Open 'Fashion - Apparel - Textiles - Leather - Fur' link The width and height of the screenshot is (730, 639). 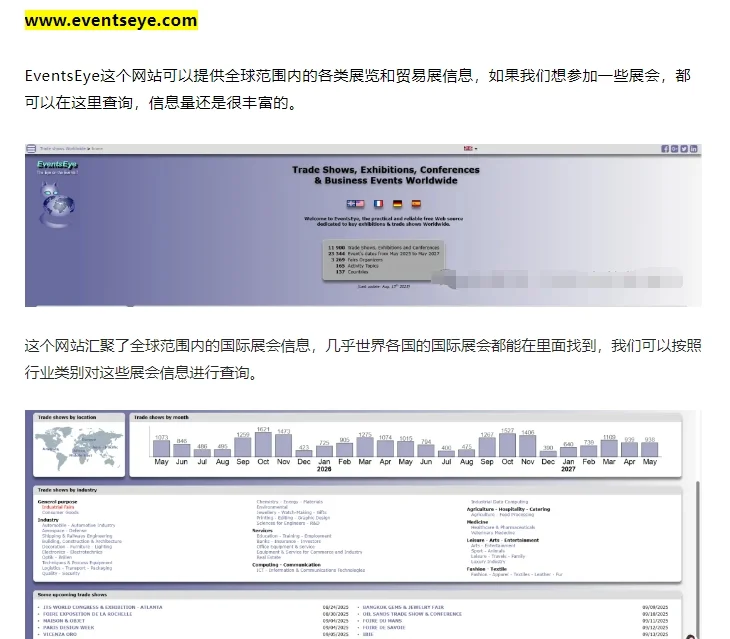pos(517,575)
